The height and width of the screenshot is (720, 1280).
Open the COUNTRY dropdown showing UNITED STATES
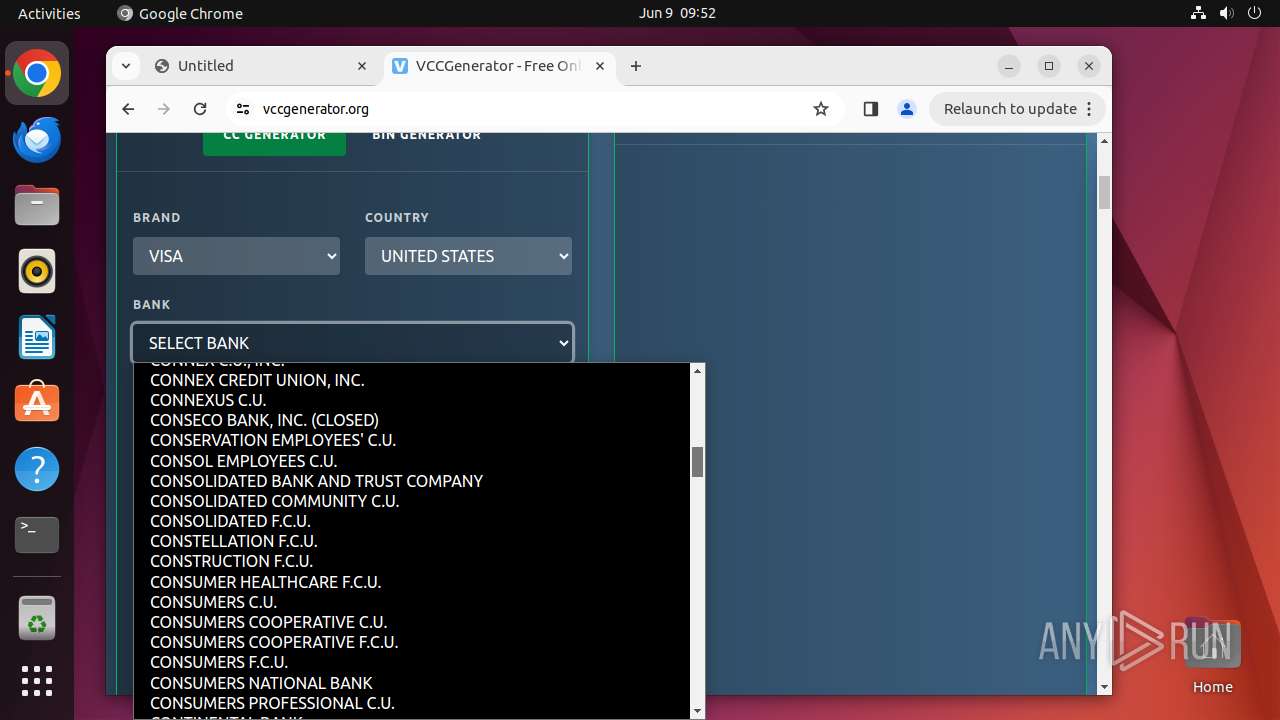point(468,256)
